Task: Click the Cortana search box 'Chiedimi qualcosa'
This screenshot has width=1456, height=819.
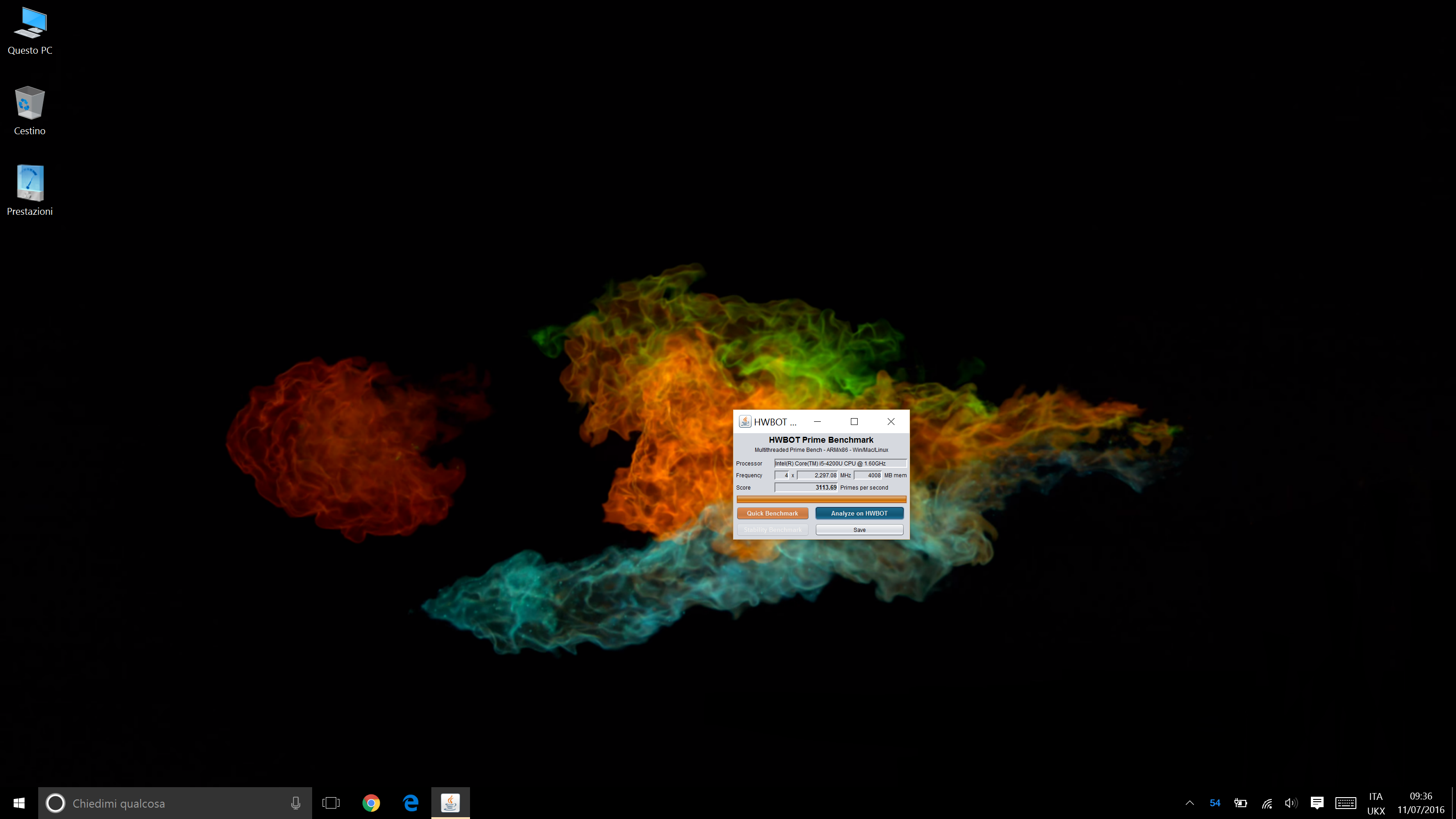Action: [x=175, y=803]
